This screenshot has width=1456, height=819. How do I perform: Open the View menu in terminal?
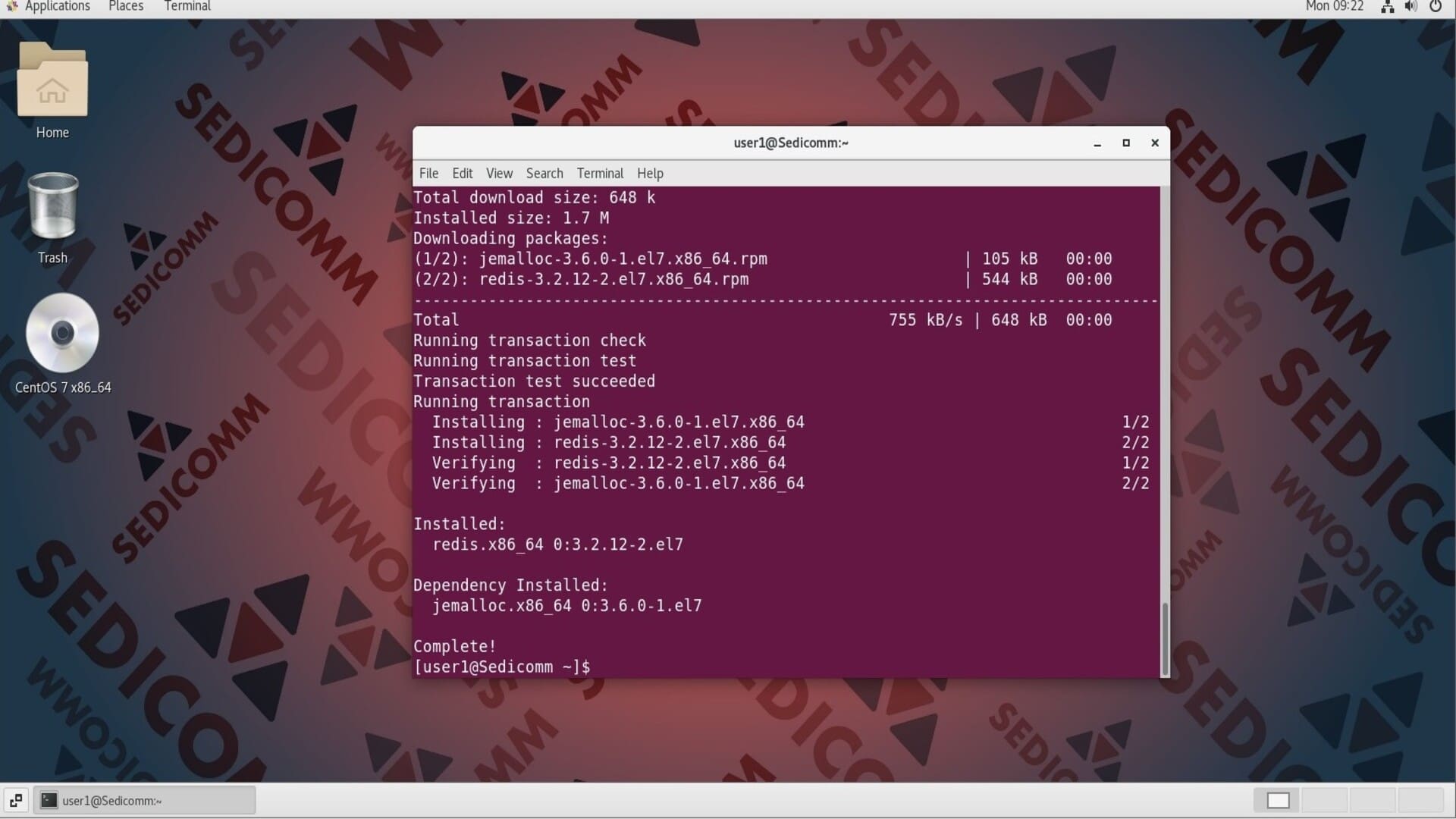pos(499,174)
